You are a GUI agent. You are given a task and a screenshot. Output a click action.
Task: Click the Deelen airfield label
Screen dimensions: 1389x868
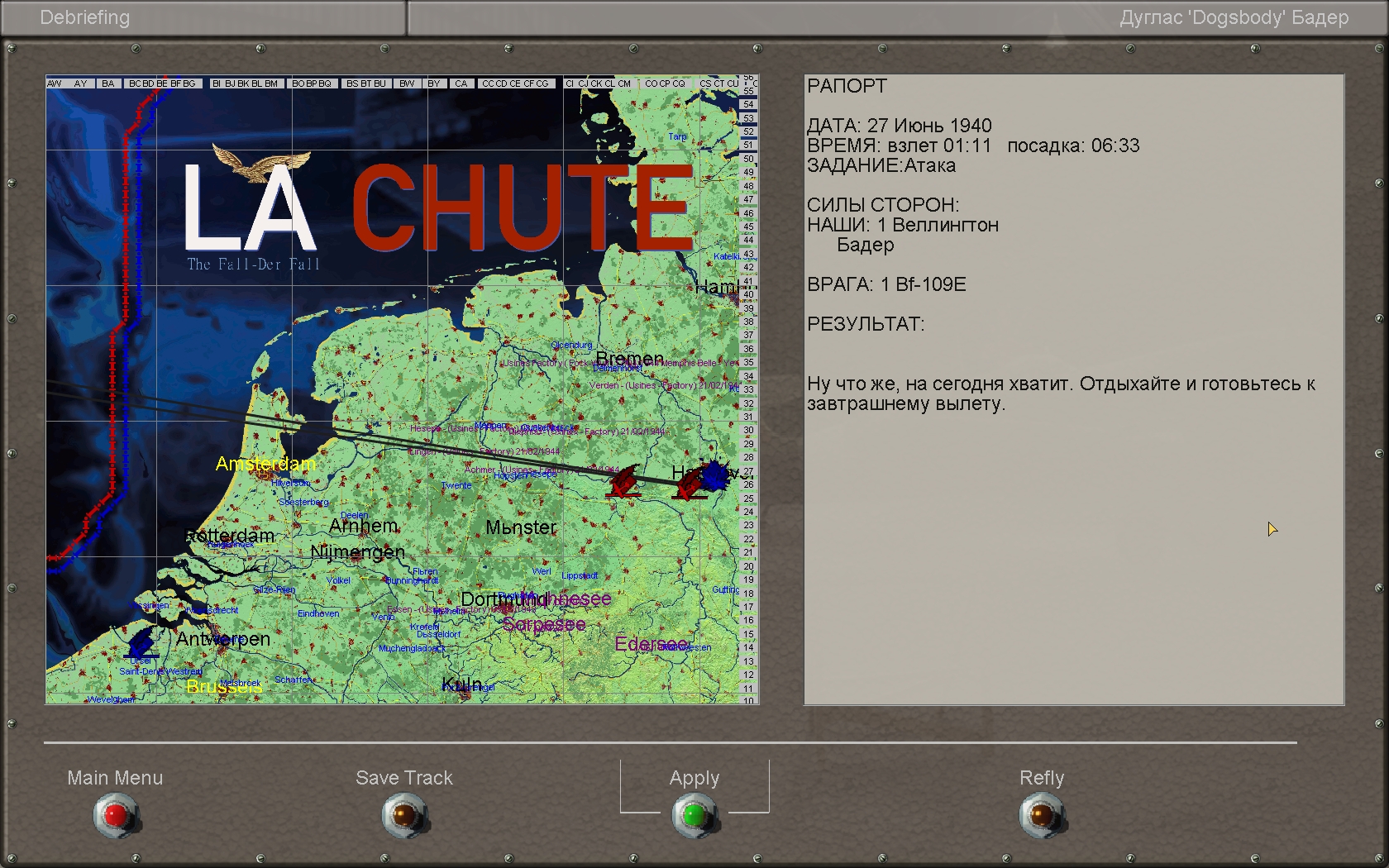355,515
